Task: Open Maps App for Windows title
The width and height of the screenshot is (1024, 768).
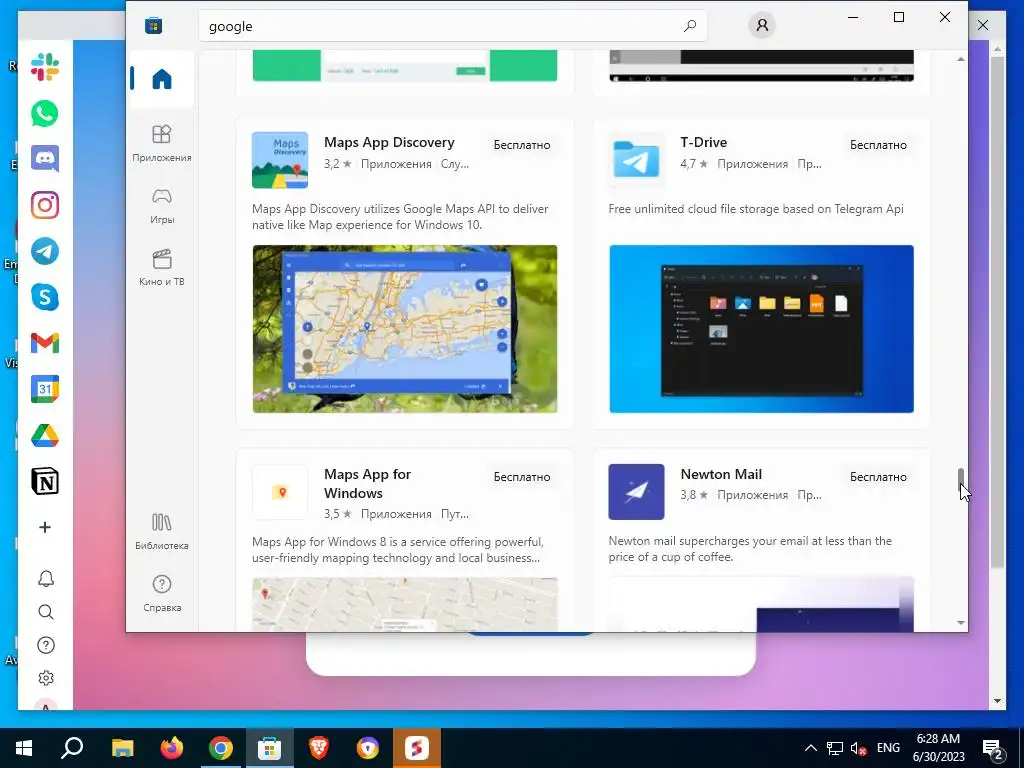Action: tap(368, 483)
